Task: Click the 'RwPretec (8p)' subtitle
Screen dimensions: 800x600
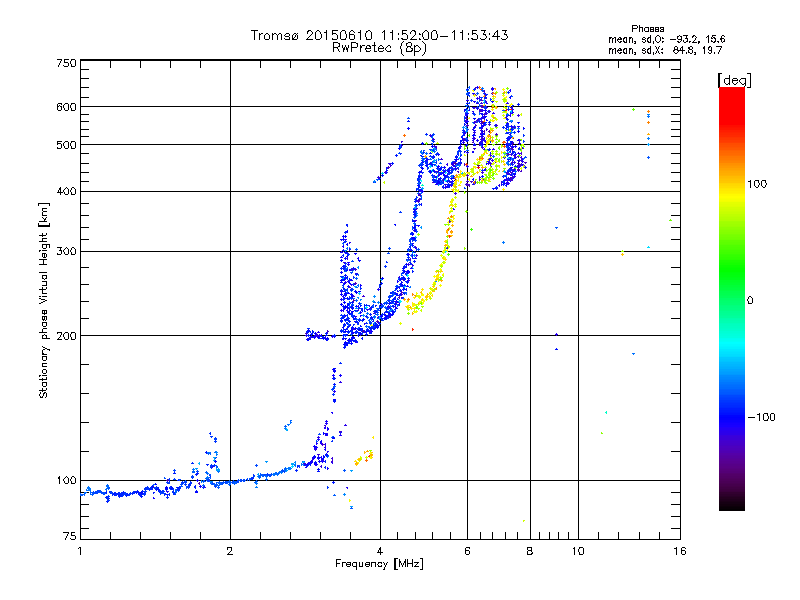Action: pyautogui.click(x=379, y=48)
